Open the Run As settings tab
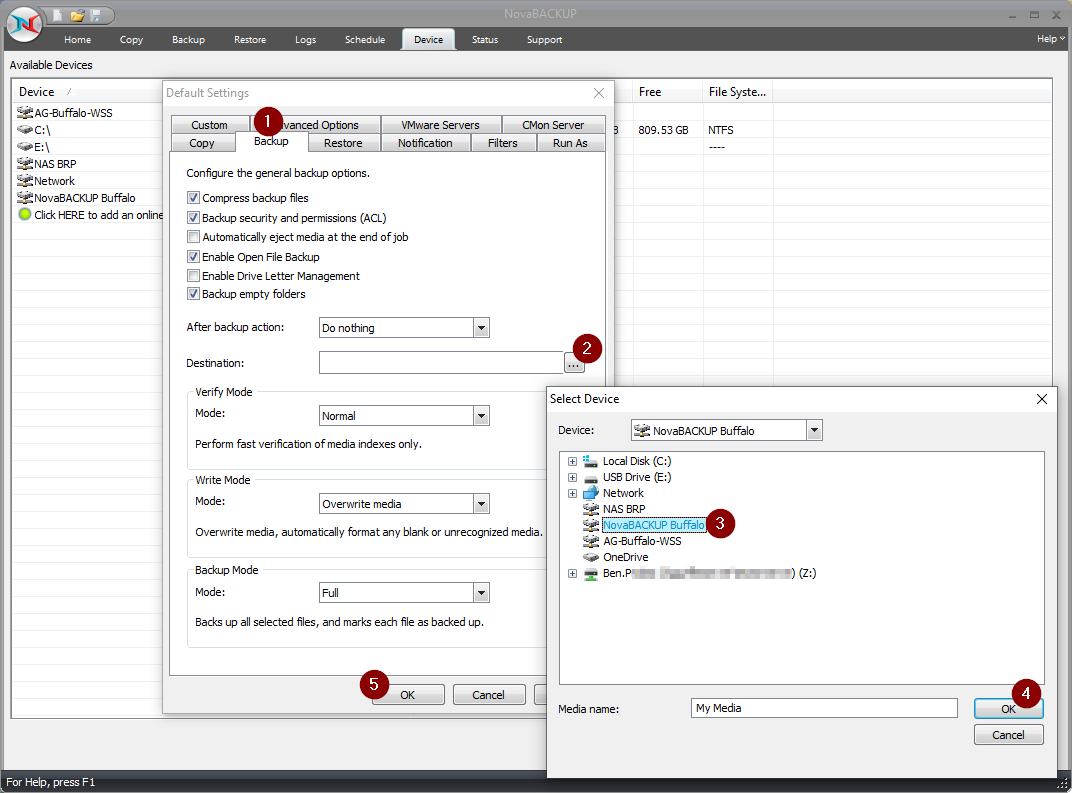 pyautogui.click(x=570, y=143)
